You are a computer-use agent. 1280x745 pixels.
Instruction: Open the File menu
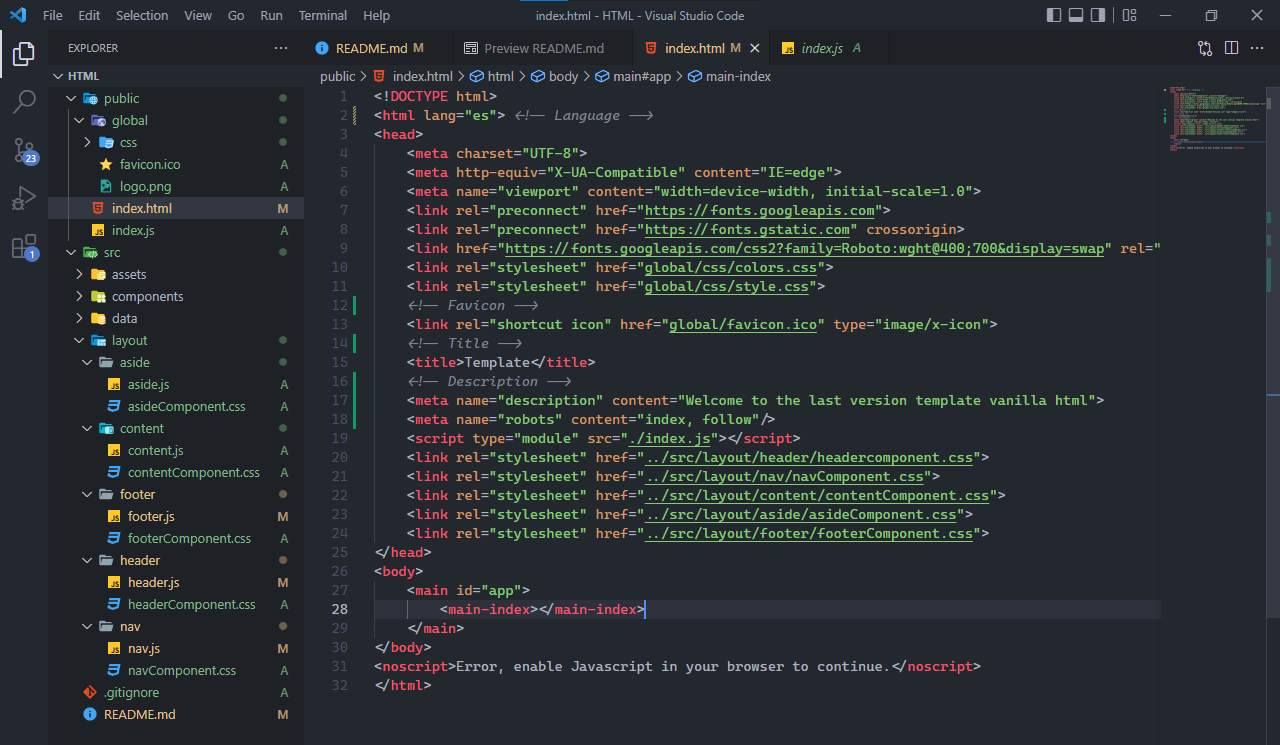pos(53,15)
